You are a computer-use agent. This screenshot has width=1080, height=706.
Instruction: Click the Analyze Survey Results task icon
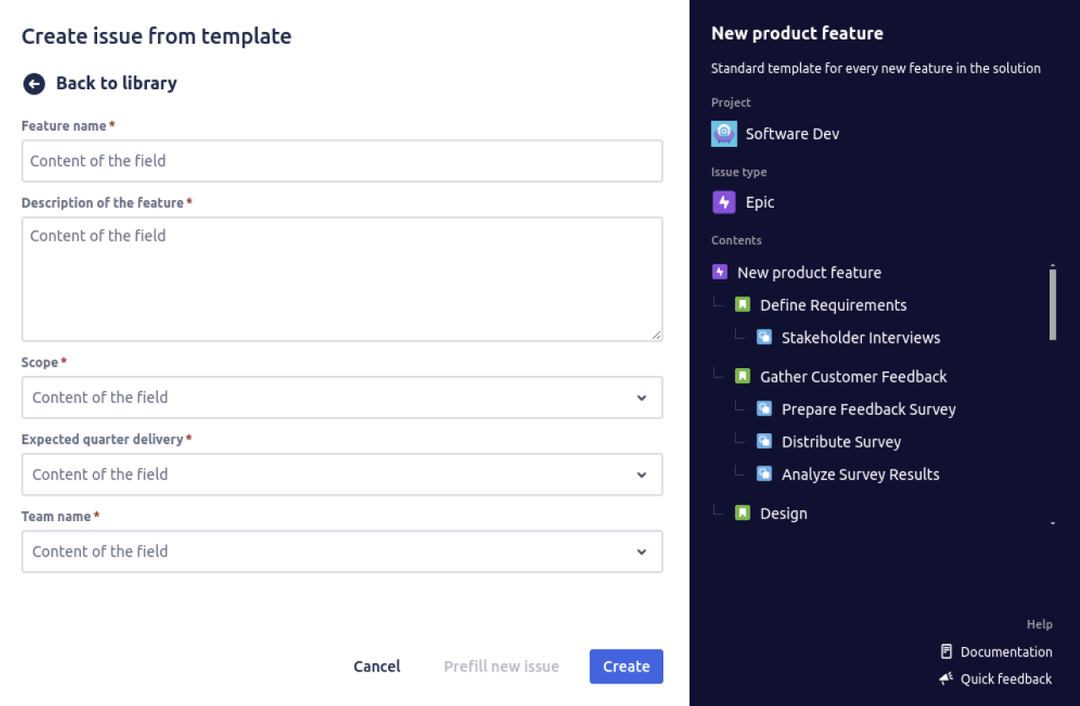[765, 473]
